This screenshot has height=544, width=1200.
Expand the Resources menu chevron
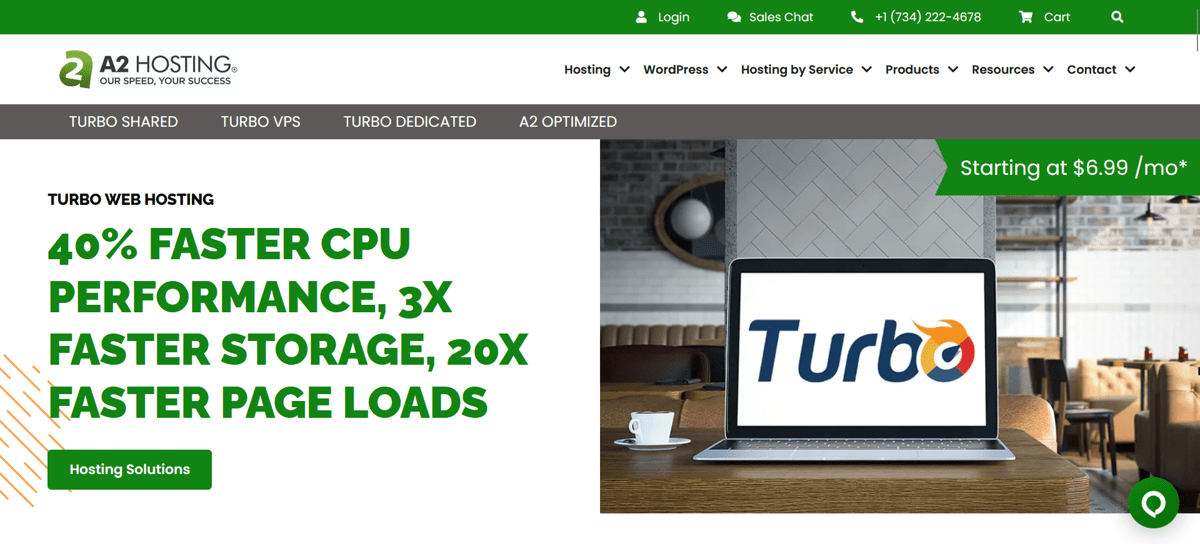(x=1048, y=70)
